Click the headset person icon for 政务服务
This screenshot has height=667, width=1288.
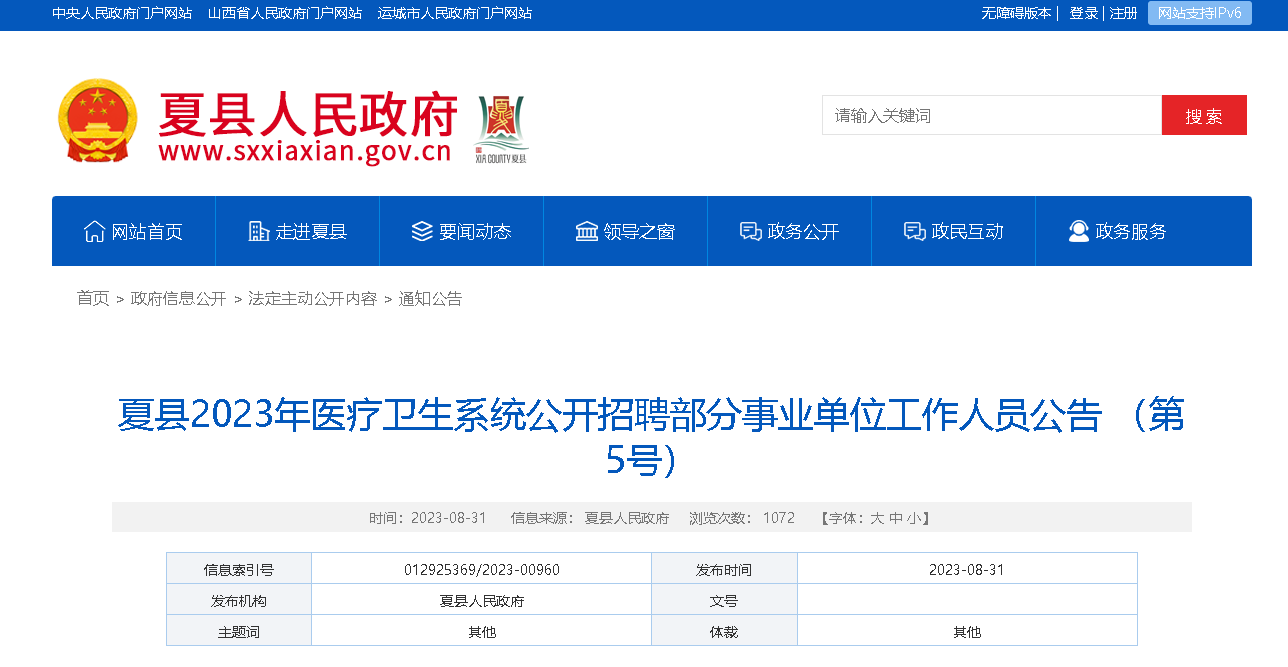point(1078,231)
